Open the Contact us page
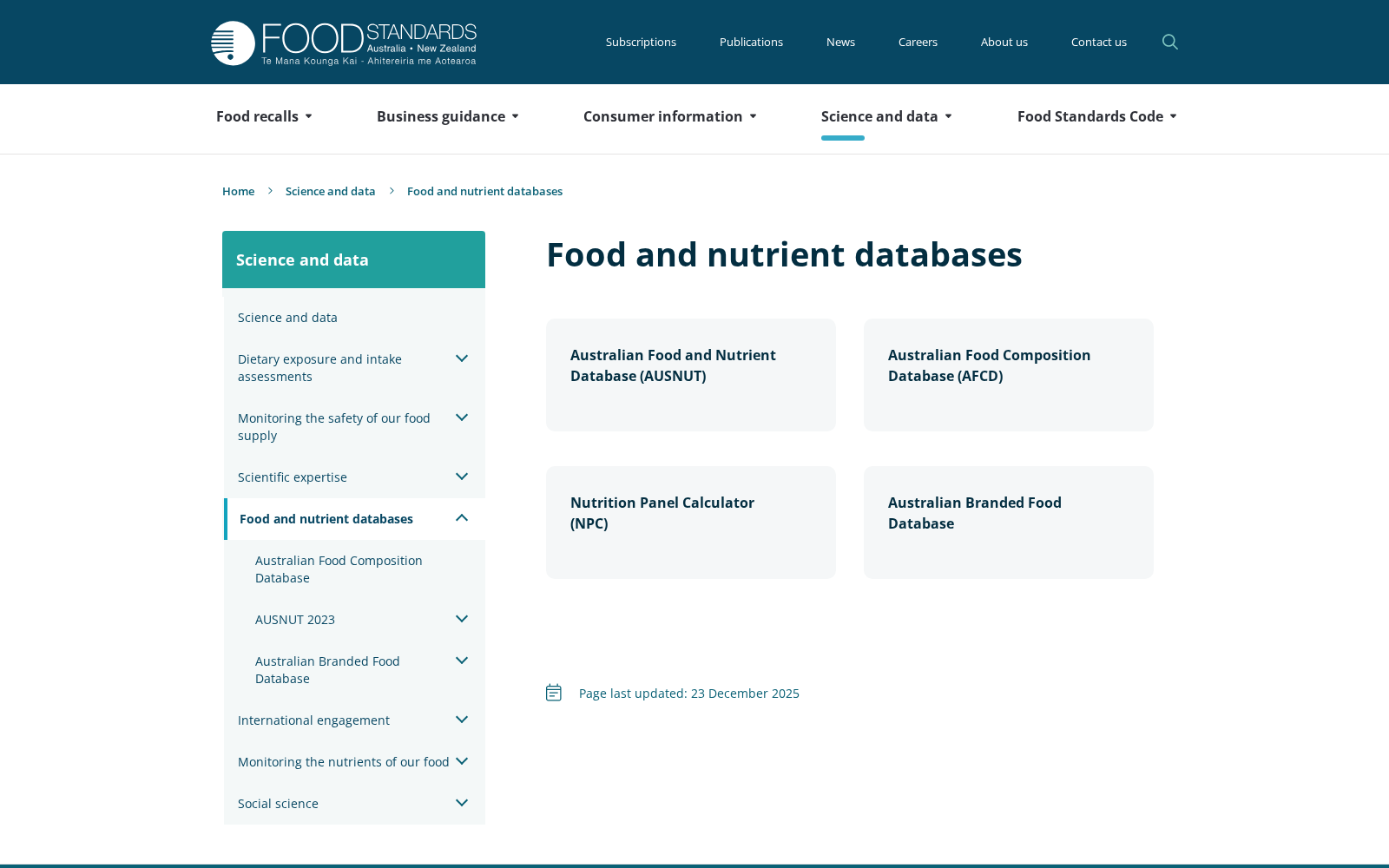Screen dimensions: 1389x868 click(x=1099, y=42)
